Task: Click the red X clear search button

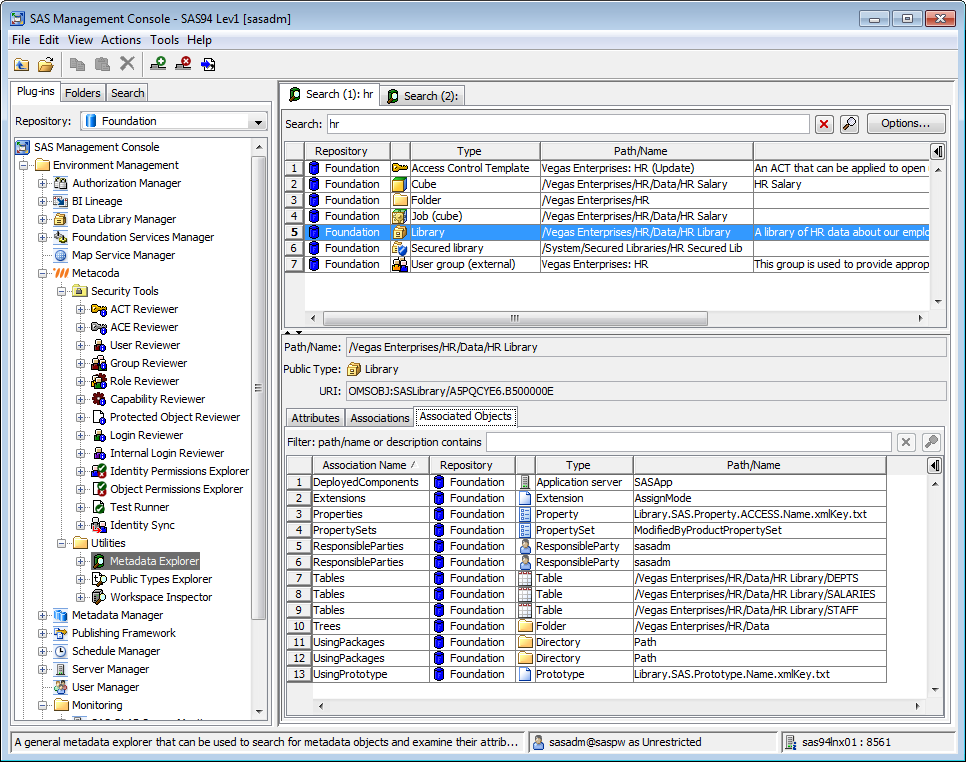Action: pyautogui.click(x=824, y=124)
